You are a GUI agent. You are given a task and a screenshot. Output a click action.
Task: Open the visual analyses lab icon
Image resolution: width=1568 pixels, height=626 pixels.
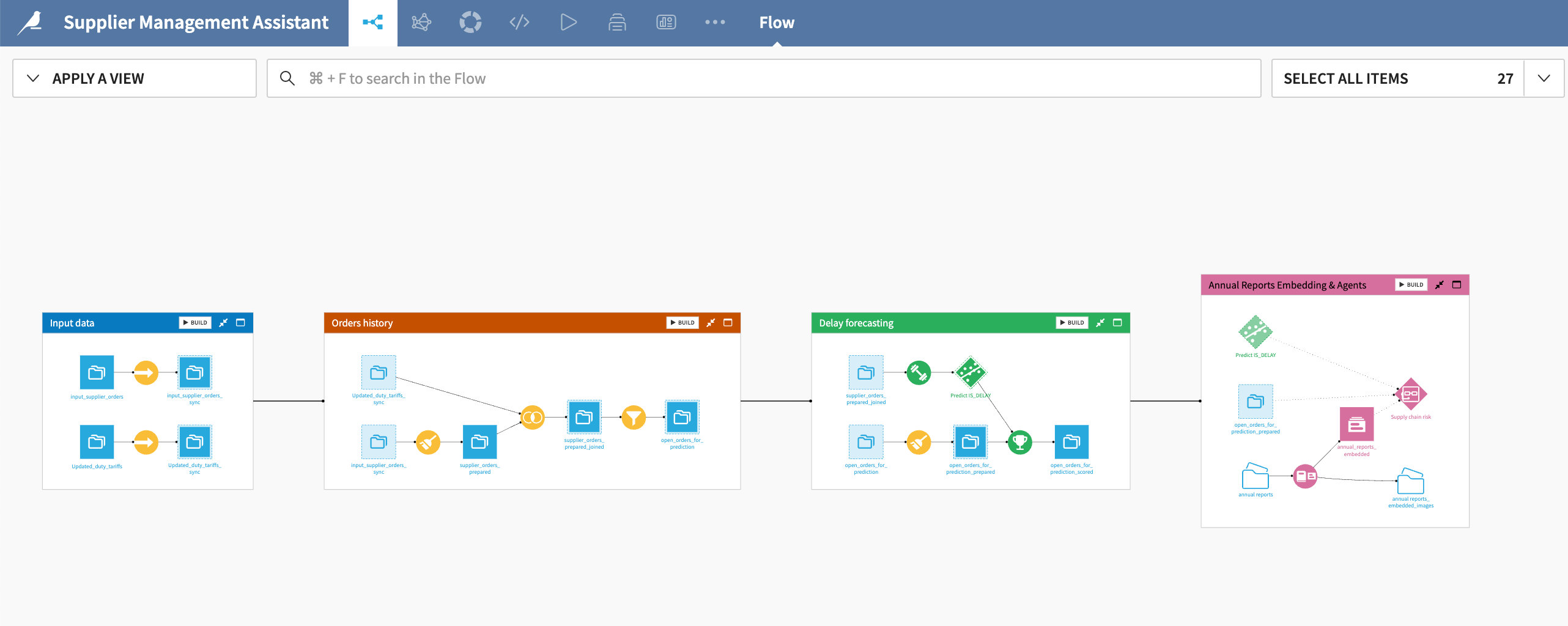click(421, 22)
